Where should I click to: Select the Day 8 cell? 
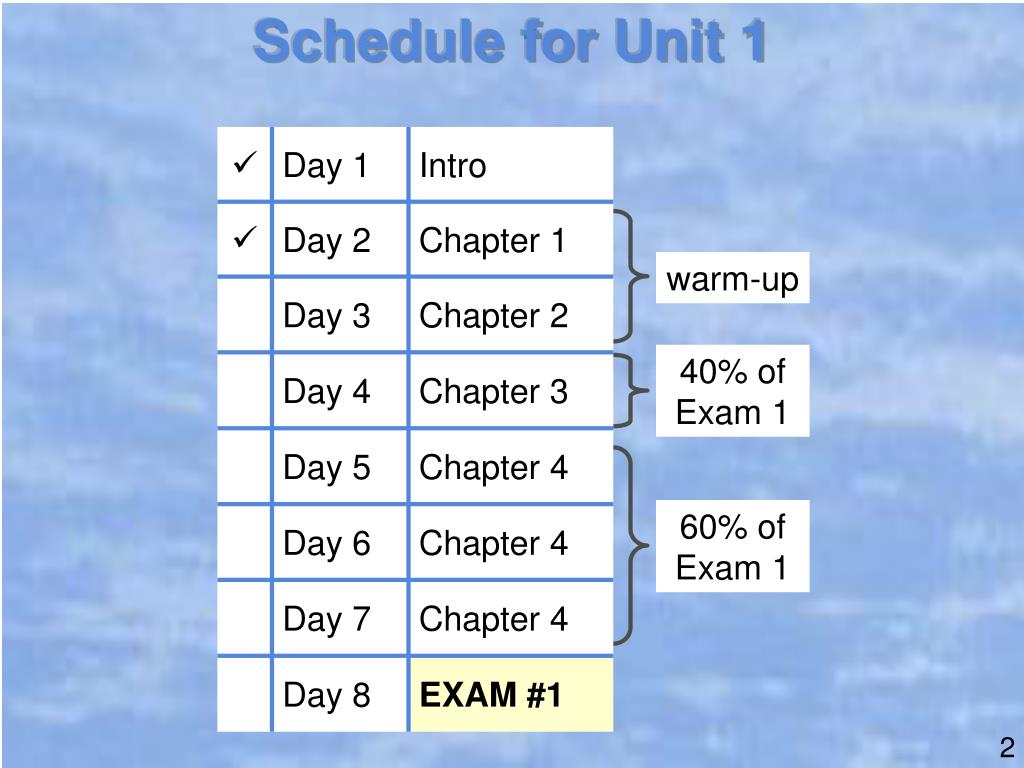click(x=340, y=694)
